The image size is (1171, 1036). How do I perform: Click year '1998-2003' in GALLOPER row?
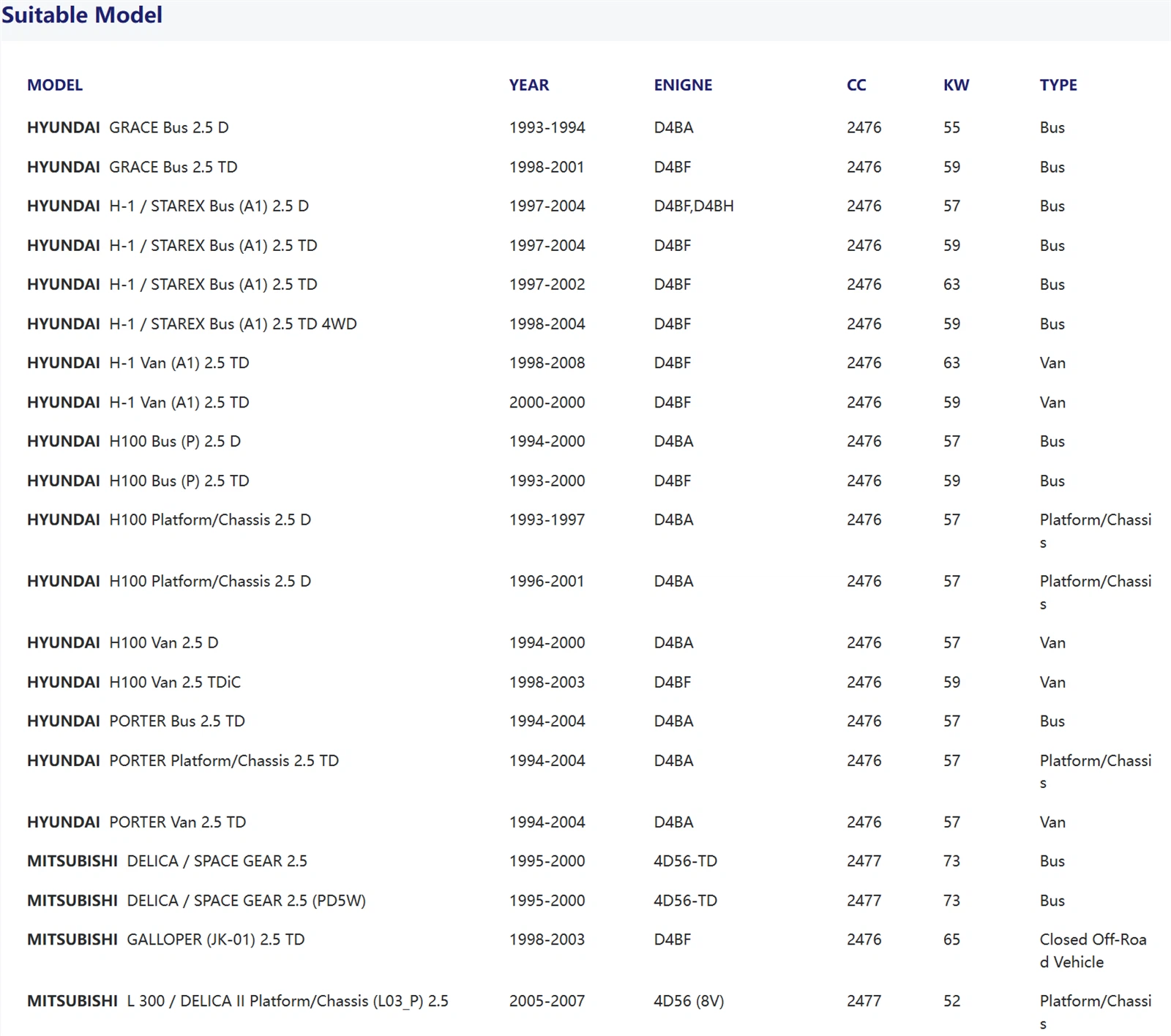pyautogui.click(x=547, y=939)
